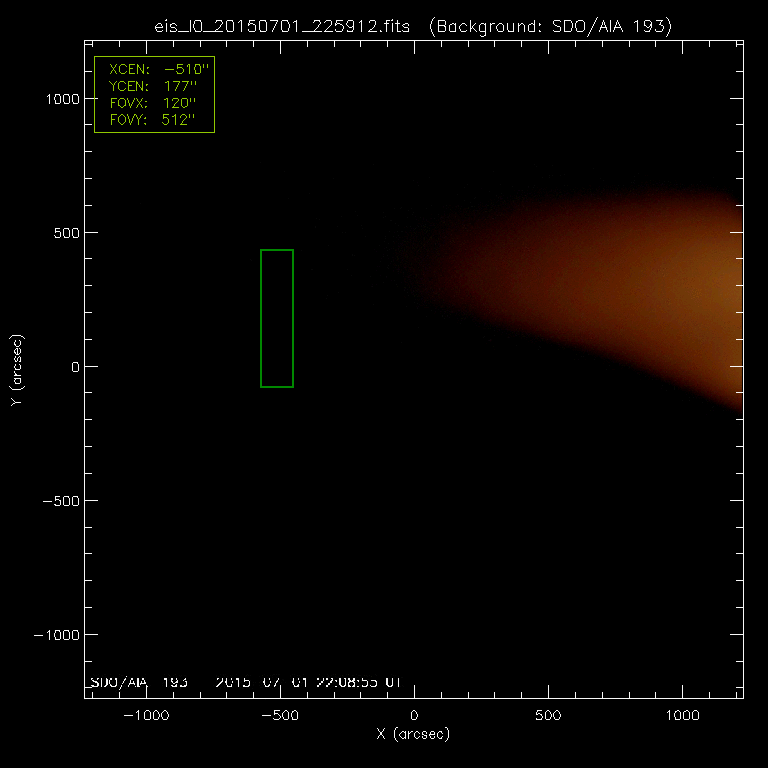Click the "X (arcsec)" axis label
Screen dimensions: 768x768
pyautogui.click(x=413, y=734)
